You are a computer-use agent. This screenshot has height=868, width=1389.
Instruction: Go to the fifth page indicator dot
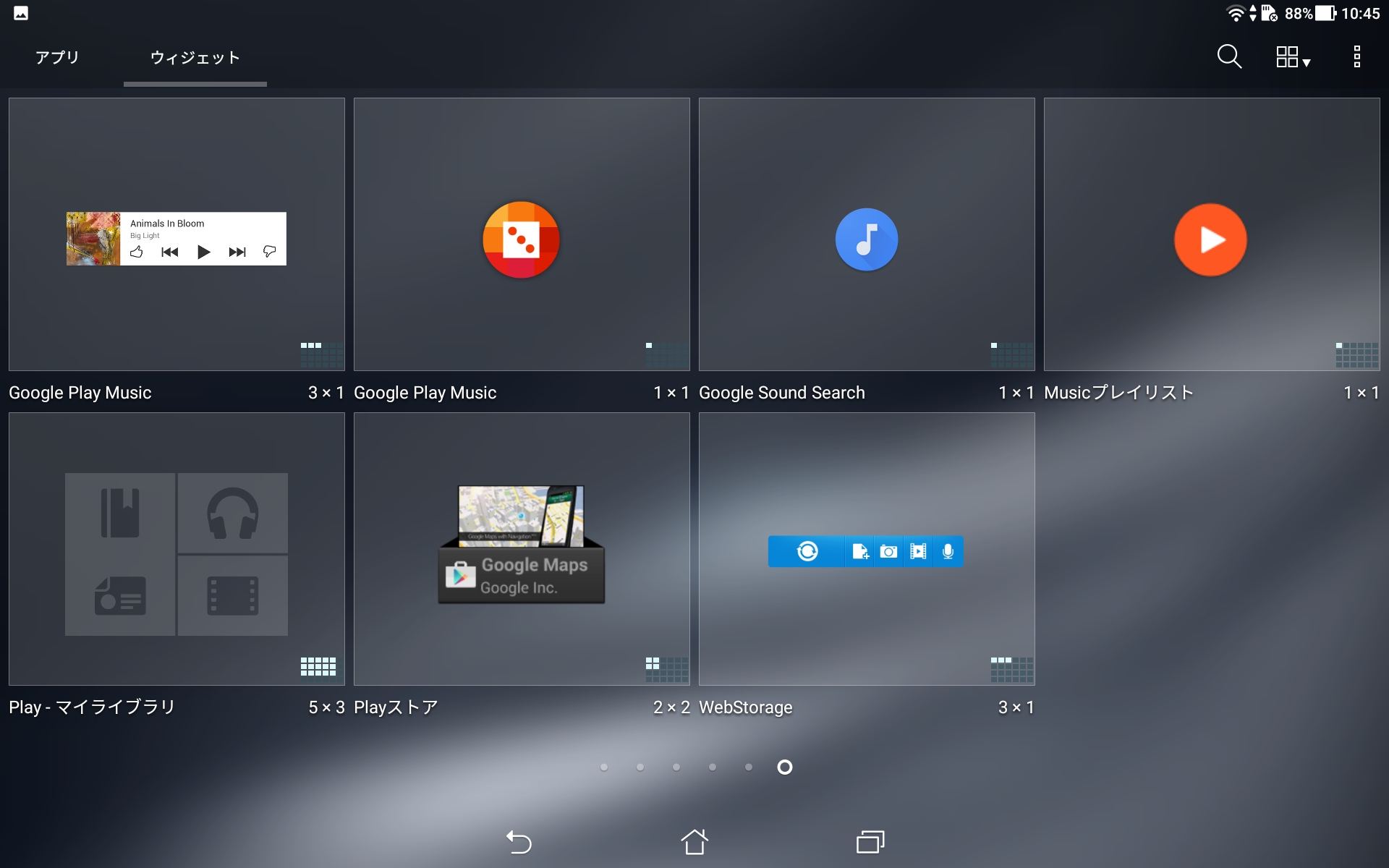749,767
